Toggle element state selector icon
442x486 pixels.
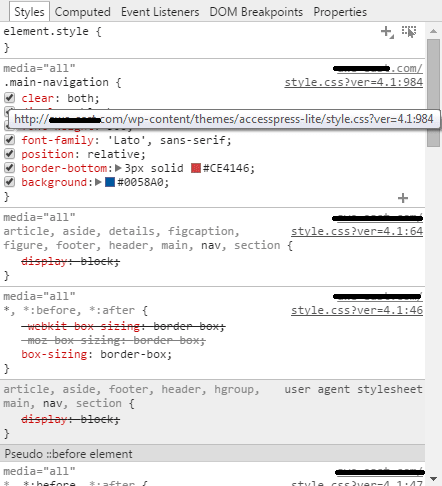(409, 32)
